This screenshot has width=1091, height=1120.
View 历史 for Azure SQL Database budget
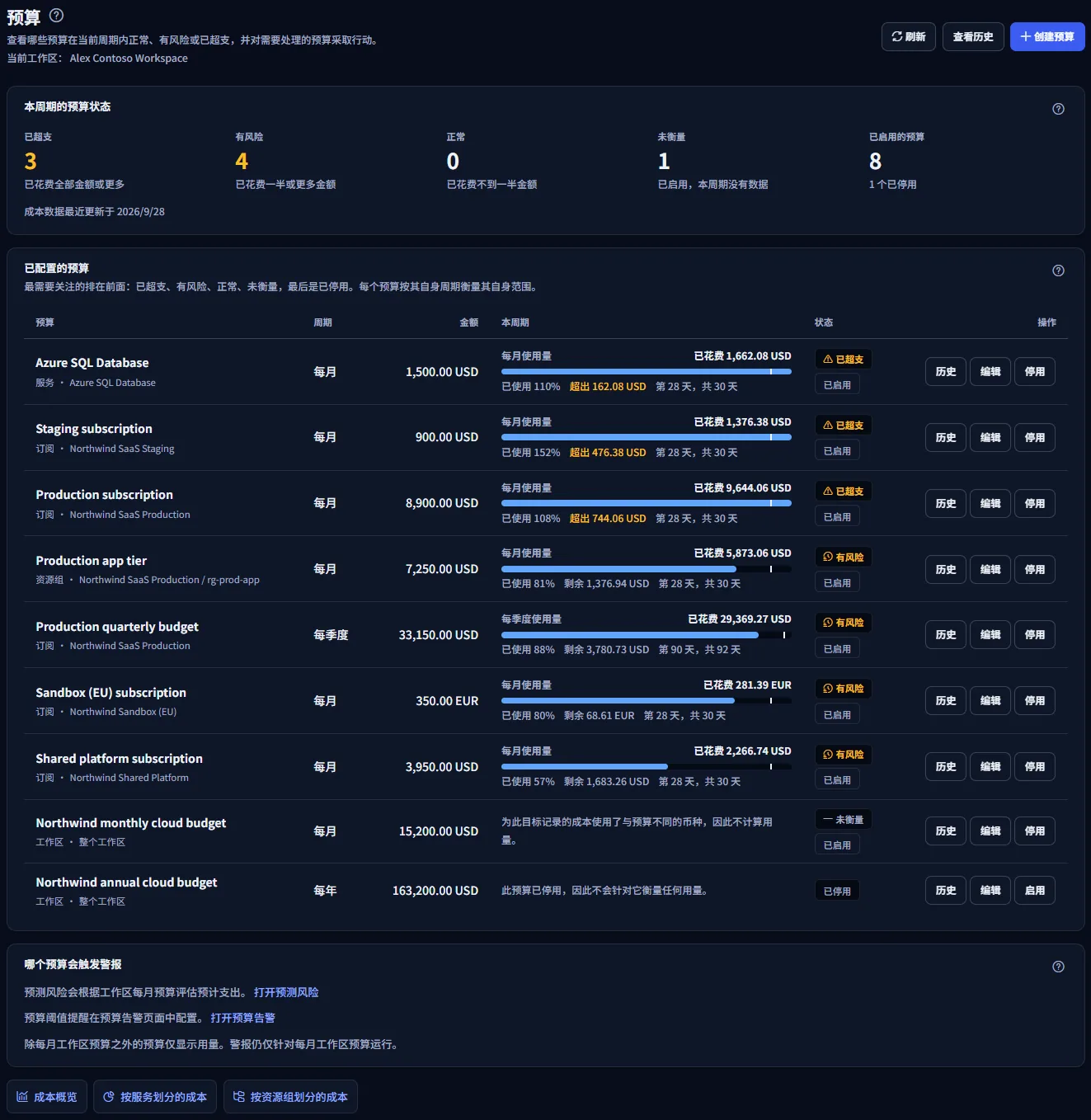(x=946, y=372)
